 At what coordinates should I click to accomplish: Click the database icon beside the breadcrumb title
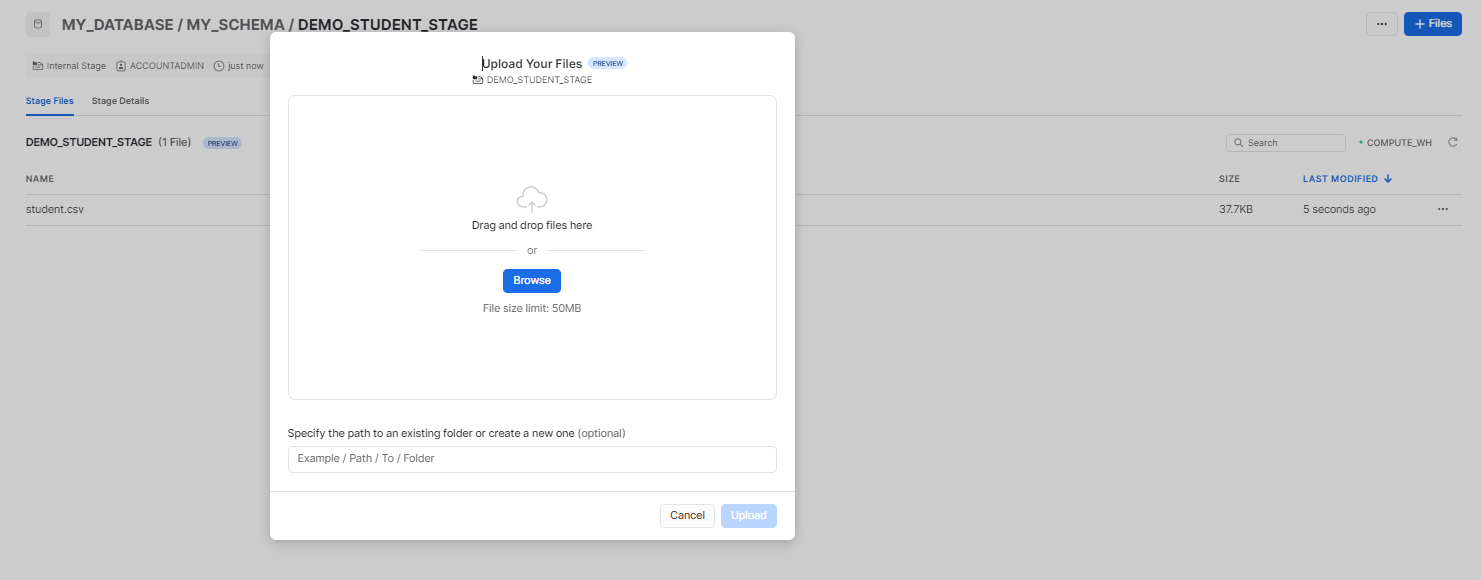tap(37, 22)
